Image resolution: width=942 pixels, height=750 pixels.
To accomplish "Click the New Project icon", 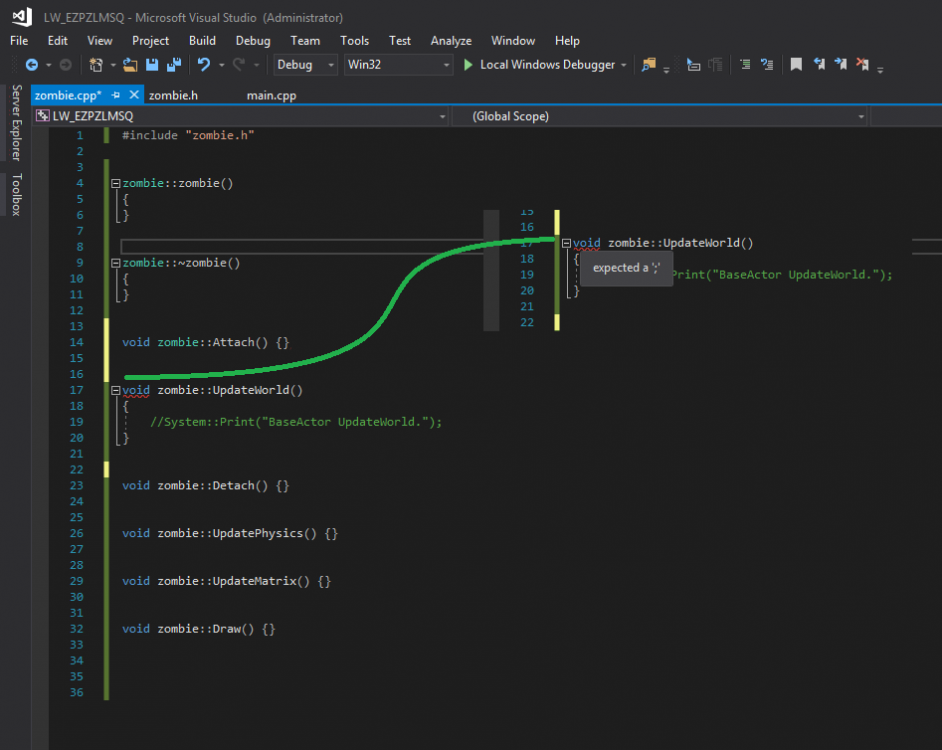I will coord(96,65).
